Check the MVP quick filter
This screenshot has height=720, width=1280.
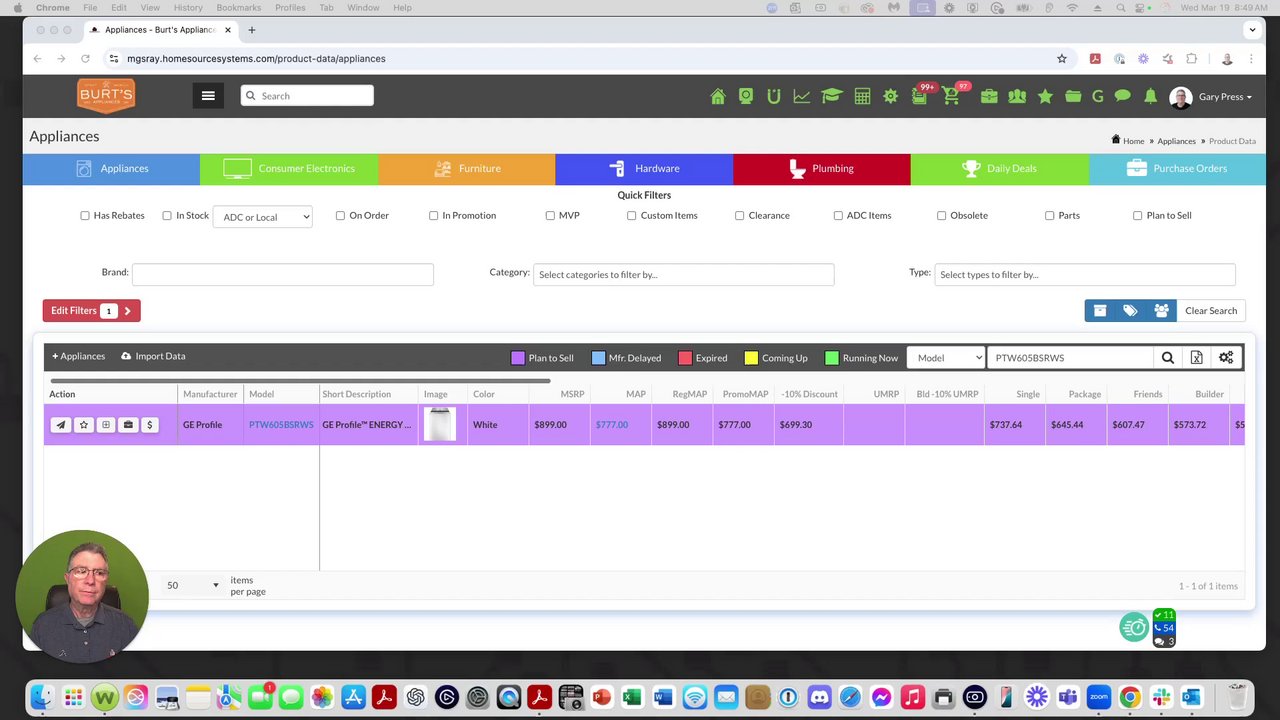point(550,216)
